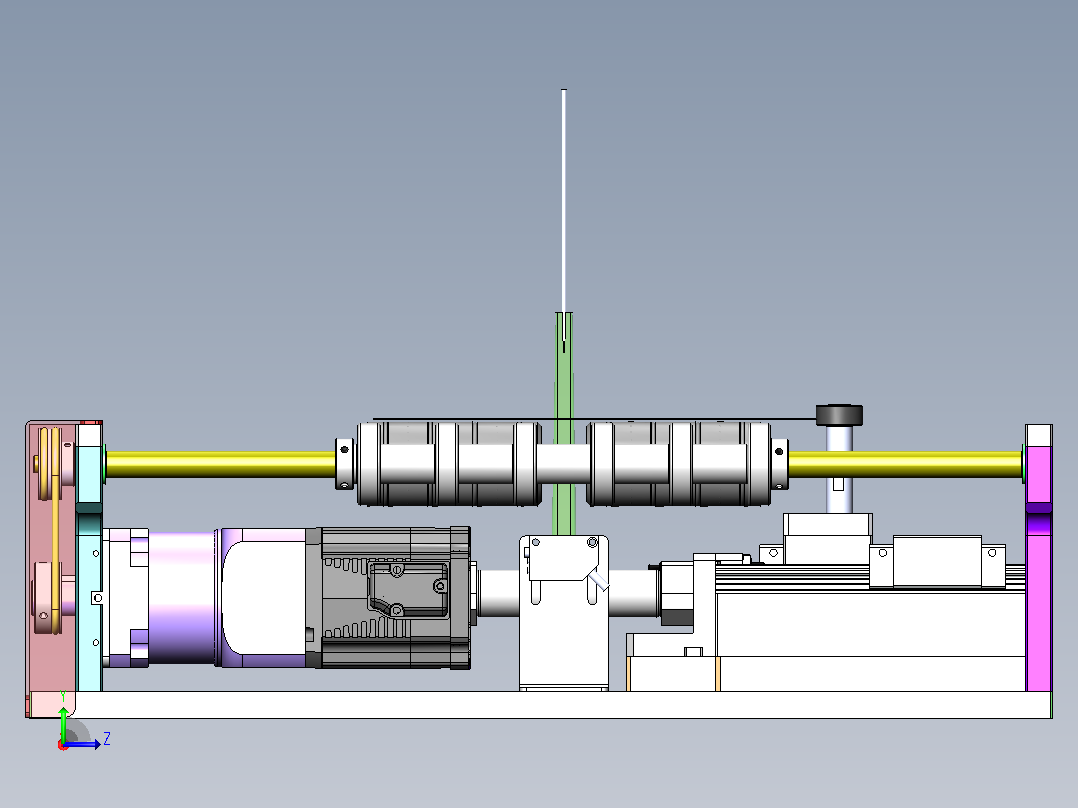This screenshot has width=1078, height=808.
Task: Select the shaft collar left of the rollers
Action: coord(345,464)
